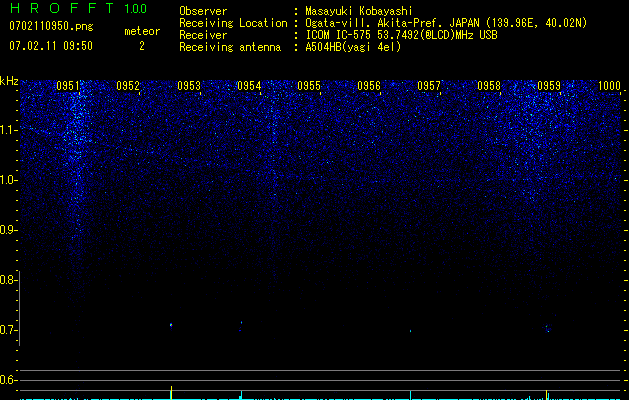The image size is (629, 400).
Task: Click the 0.7 kHz axis label
Action: click(x=8, y=330)
